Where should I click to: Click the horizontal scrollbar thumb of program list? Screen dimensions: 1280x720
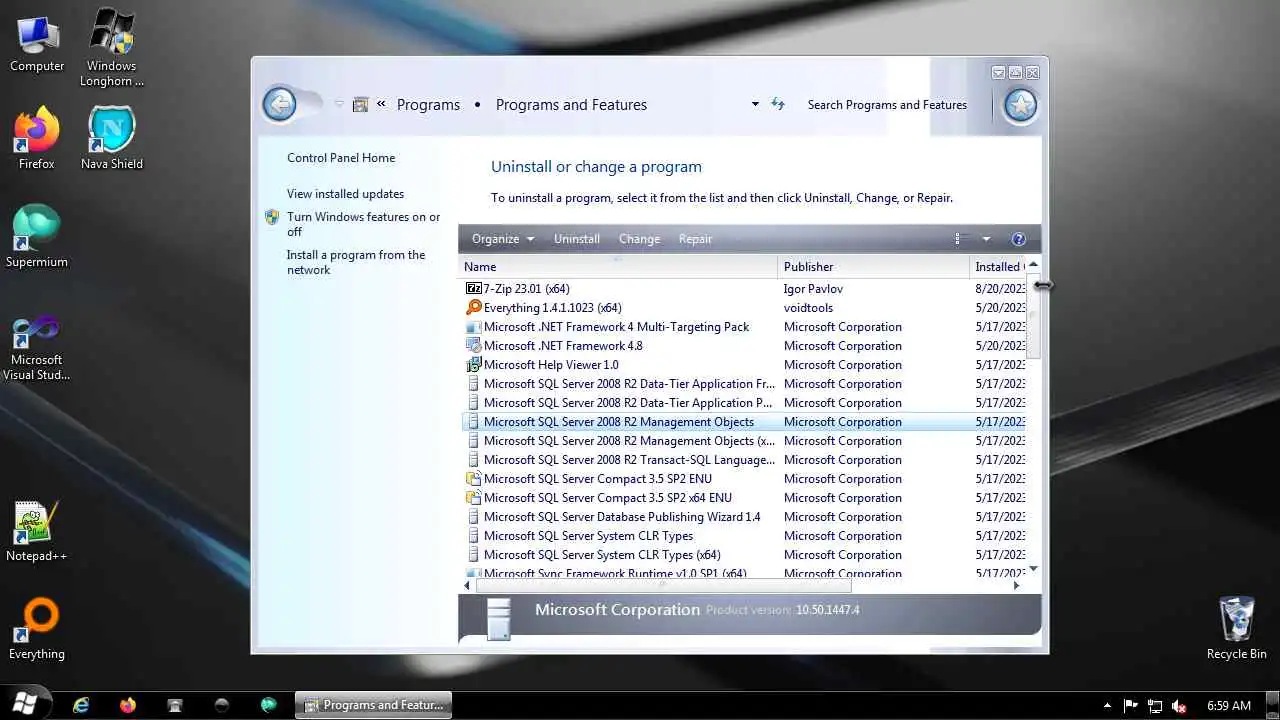[x=663, y=585]
